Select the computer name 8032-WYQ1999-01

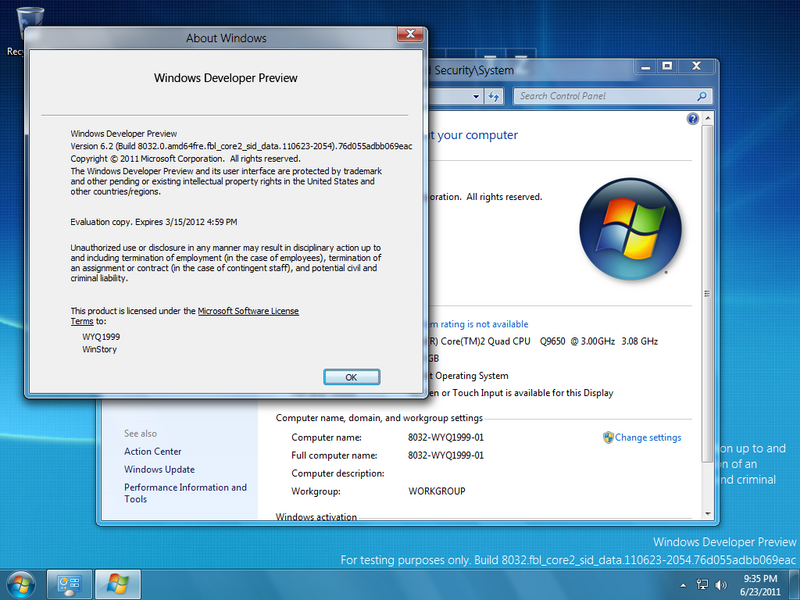[x=445, y=437]
